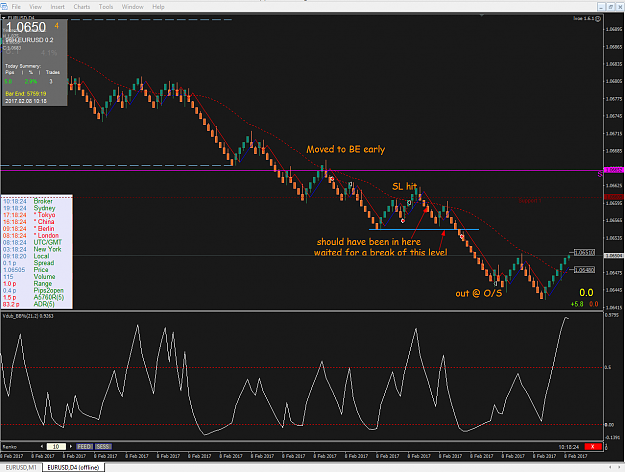Click the 'Today Summary:' heading
Viewport: 625px width, 472px height.
(23, 66)
